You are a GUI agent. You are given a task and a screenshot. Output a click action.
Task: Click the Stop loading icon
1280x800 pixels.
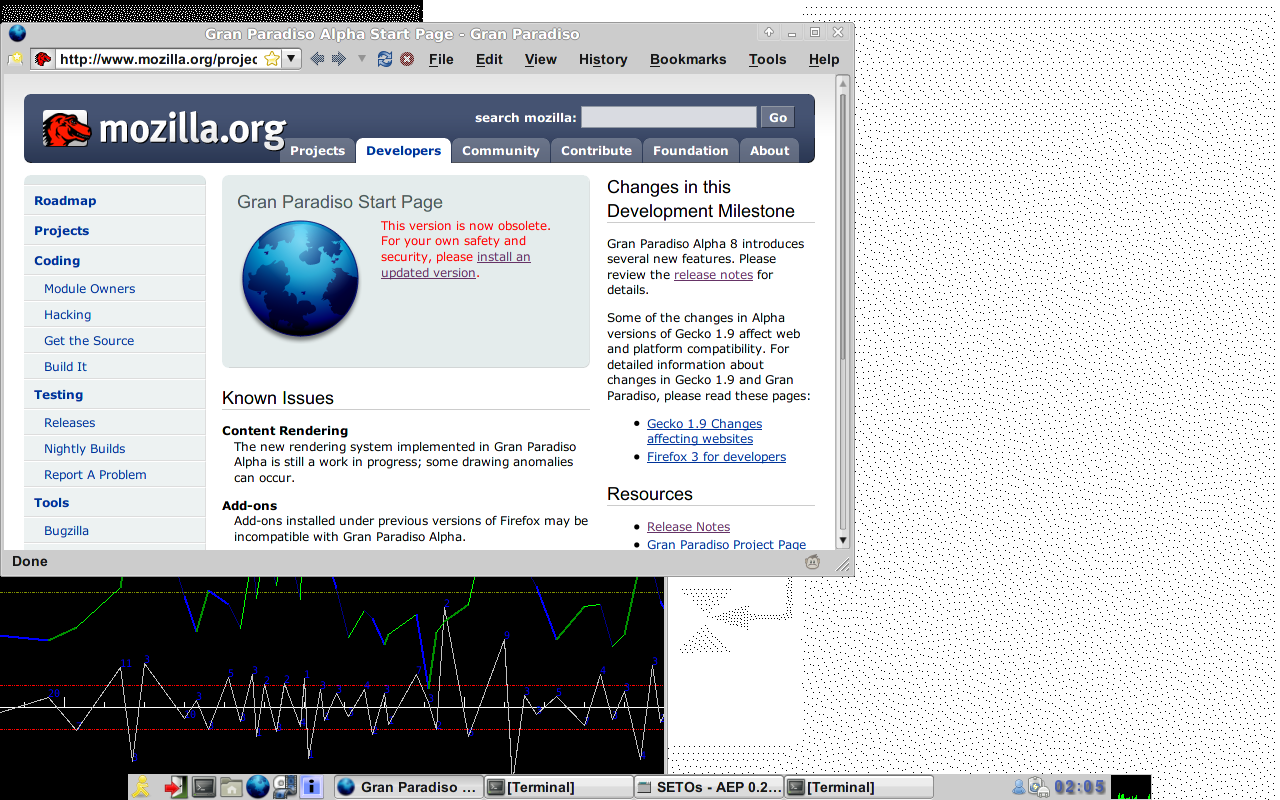[407, 59]
